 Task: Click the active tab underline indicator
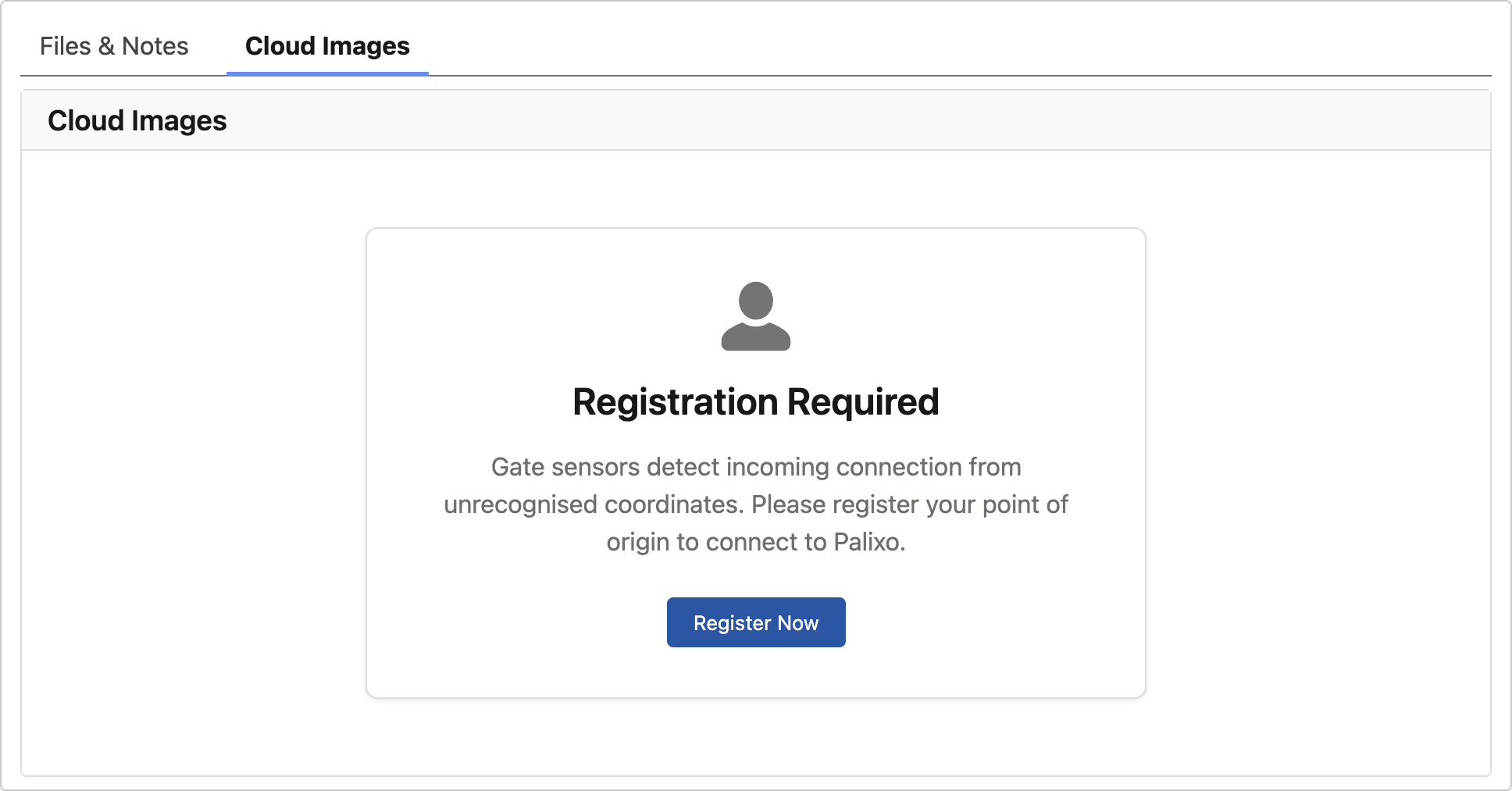click(x=327, y=75)
